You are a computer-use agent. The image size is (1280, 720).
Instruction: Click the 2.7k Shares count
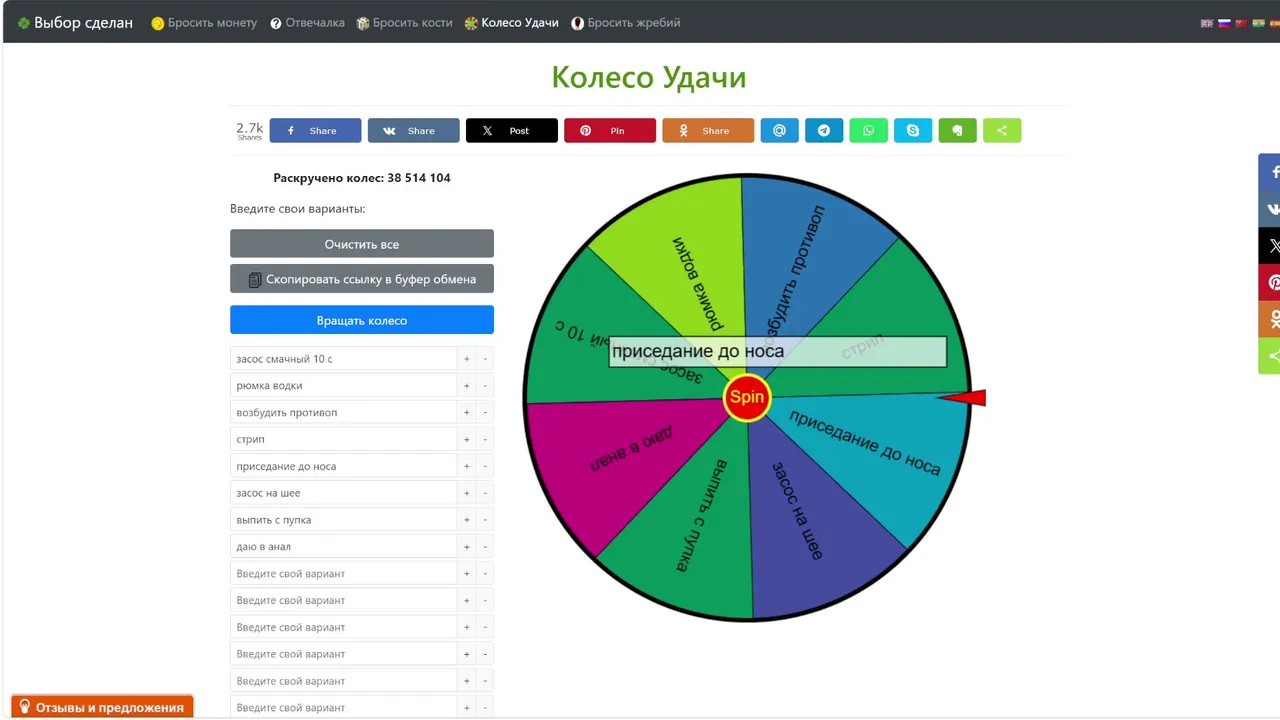(250, 130)
